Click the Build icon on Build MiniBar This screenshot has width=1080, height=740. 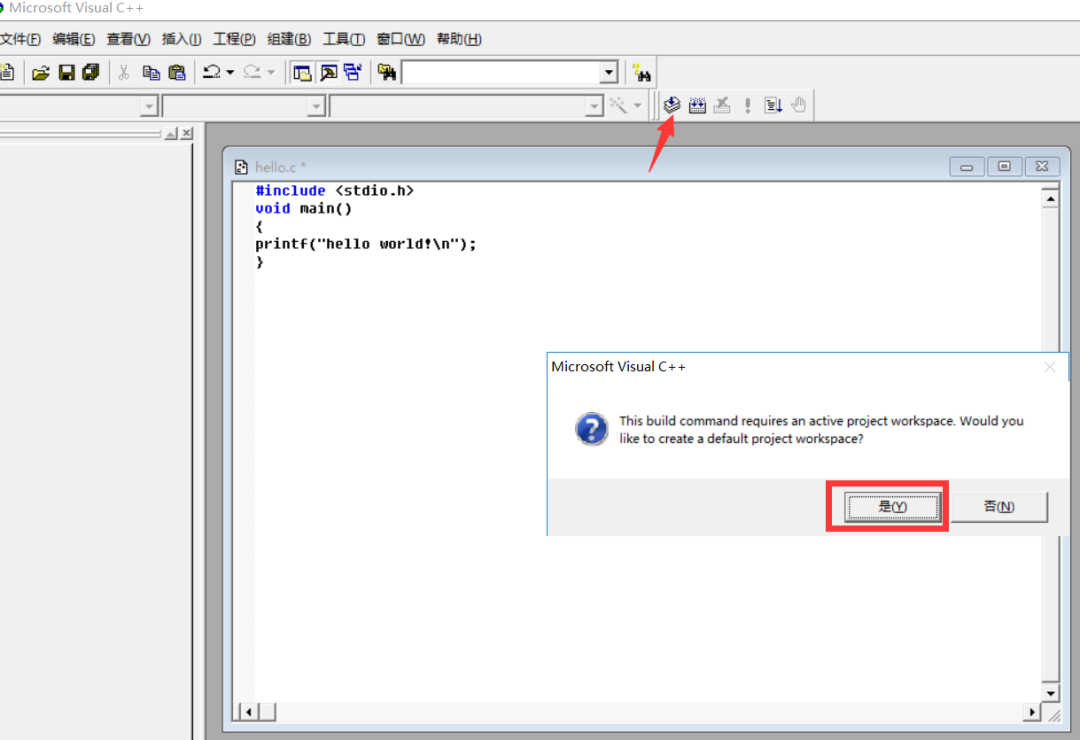(x=697, y=105)
